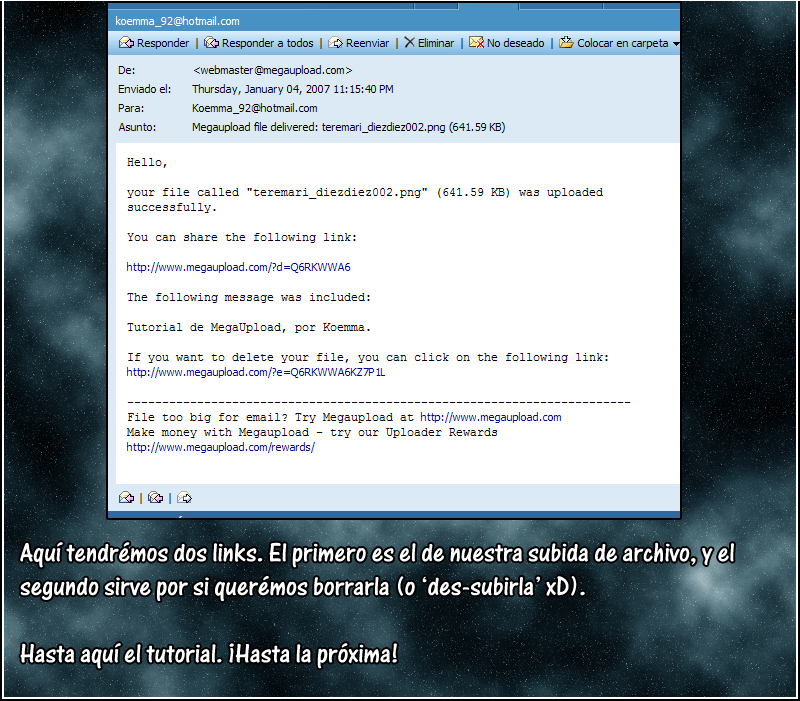
Task: Click sender address webmaster@megaupload.com
Action: pyautogui.click(x=272, y=70)
